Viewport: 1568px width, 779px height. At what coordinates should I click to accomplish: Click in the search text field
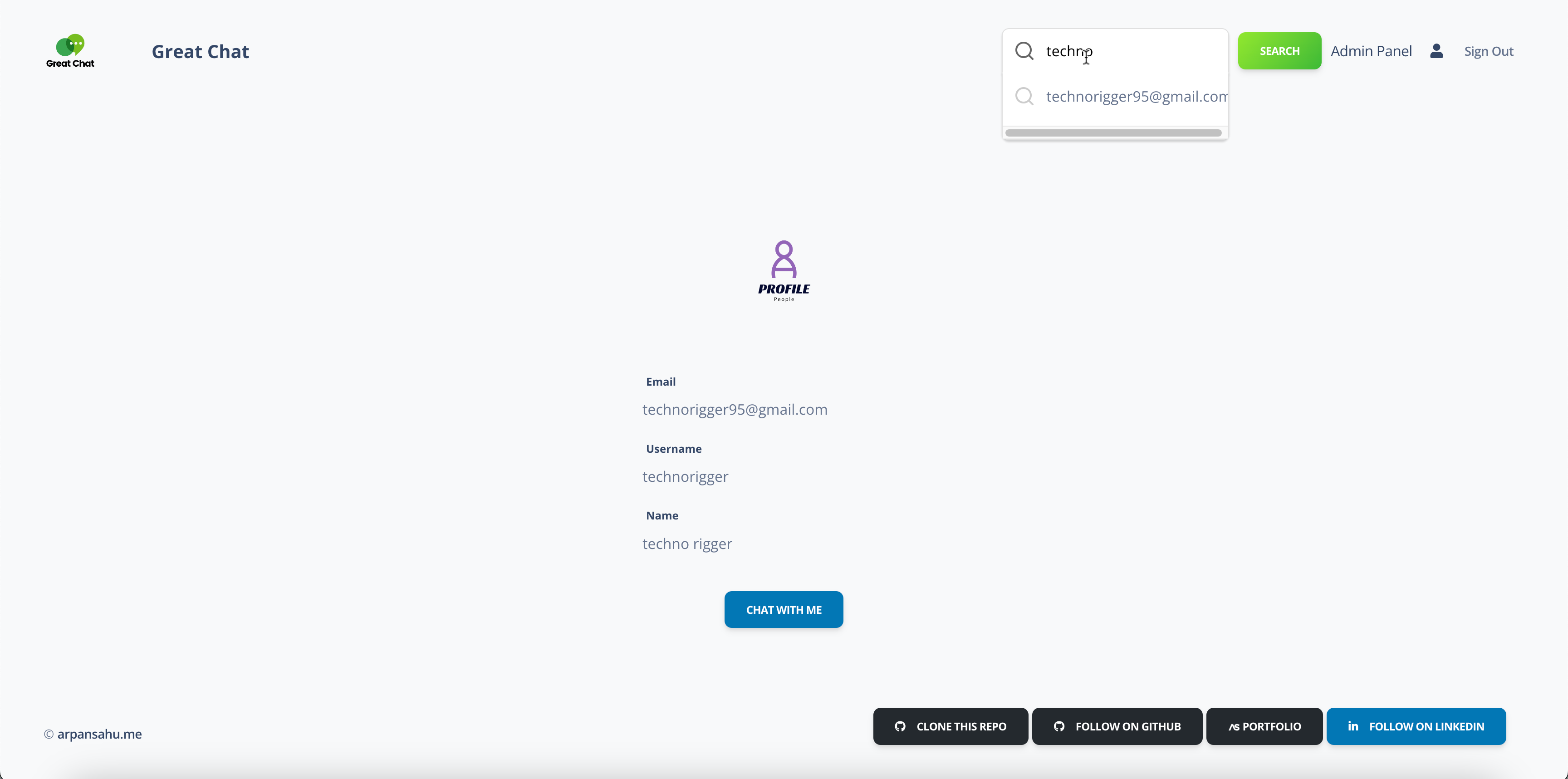click(1144, 50)
